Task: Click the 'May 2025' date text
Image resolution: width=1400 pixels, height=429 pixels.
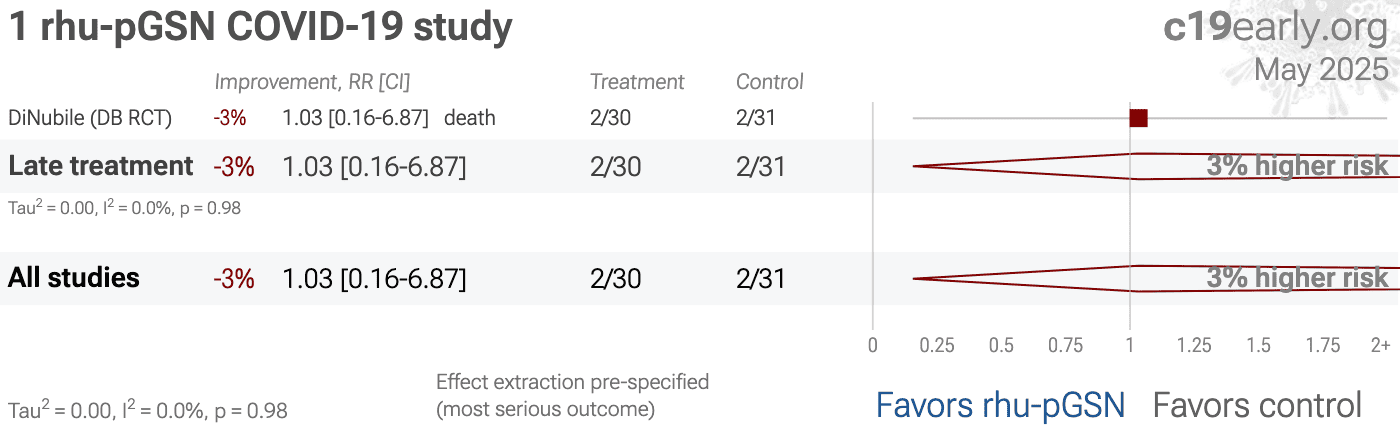Action: pyautogui.click(x=1321, y=69)
